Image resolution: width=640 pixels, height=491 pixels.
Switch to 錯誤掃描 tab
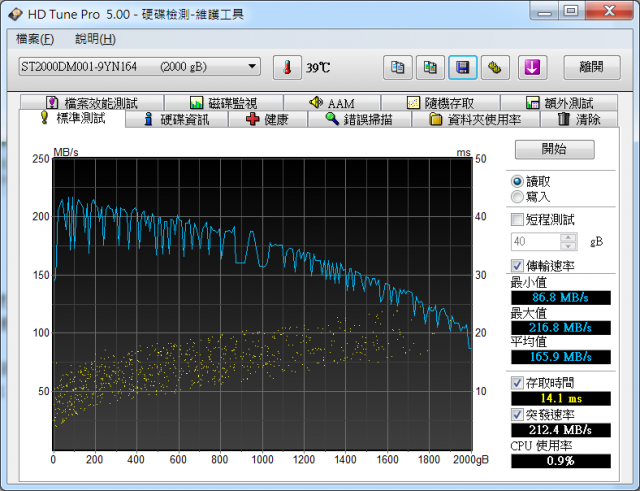(359, 120)
